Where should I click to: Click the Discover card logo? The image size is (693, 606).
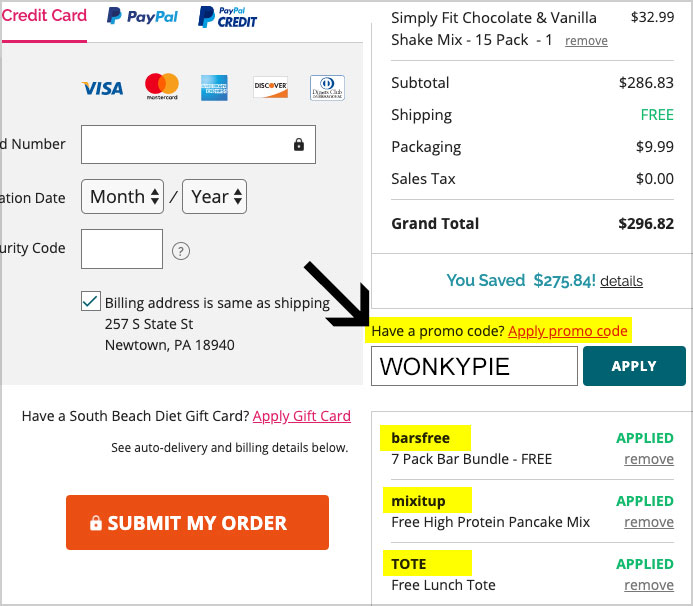(270, 87)
